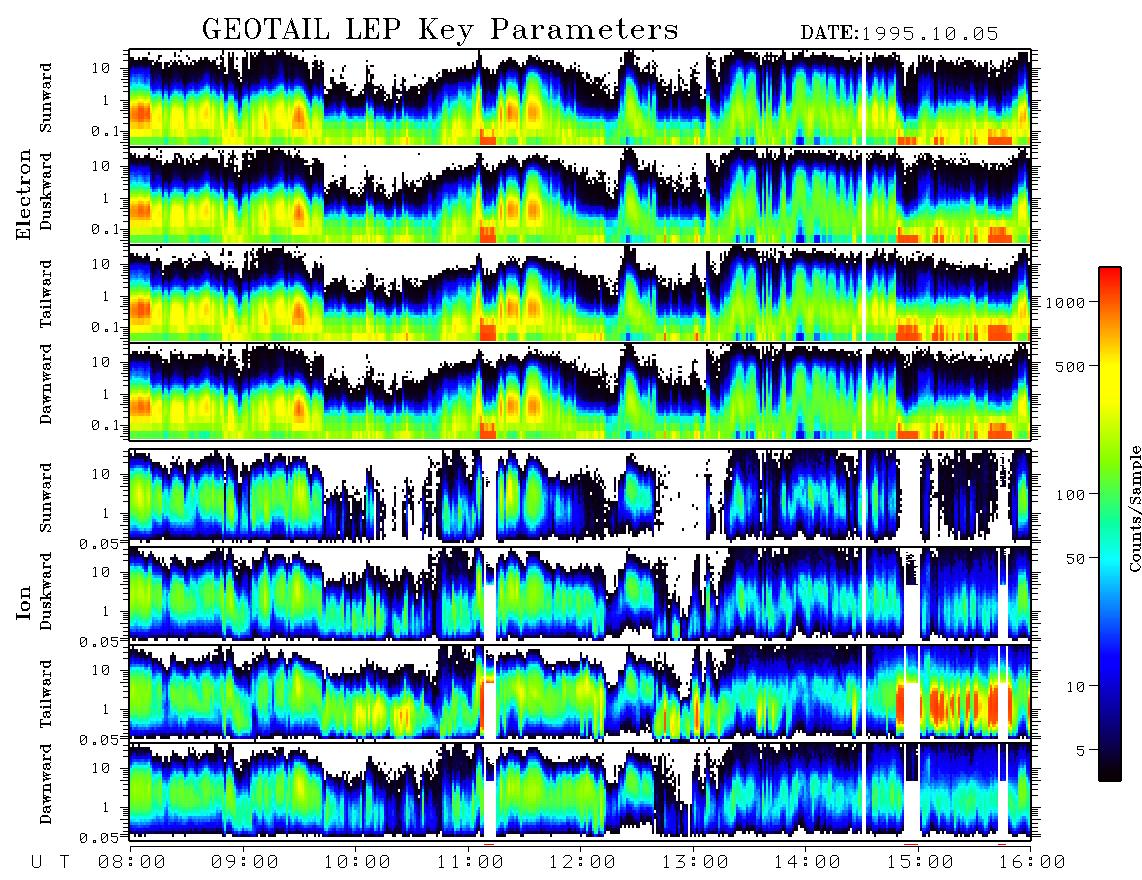
Task: Click inside the Ion Sunward spectrogram panel
Action: click(x=580, y=496)
